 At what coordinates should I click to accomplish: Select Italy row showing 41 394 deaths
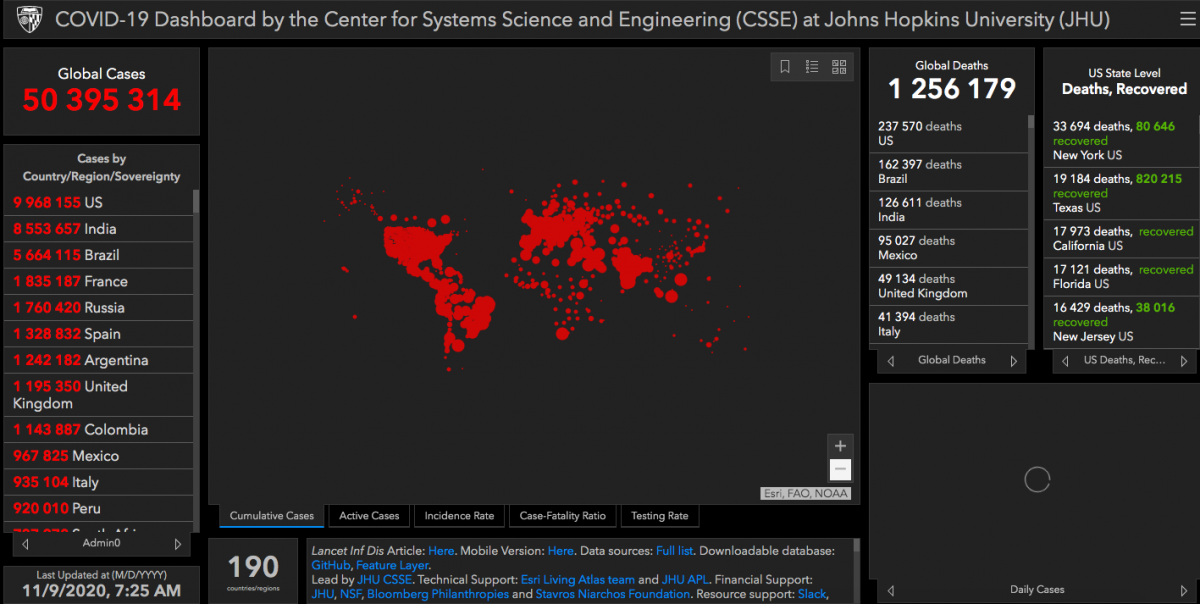949,324
